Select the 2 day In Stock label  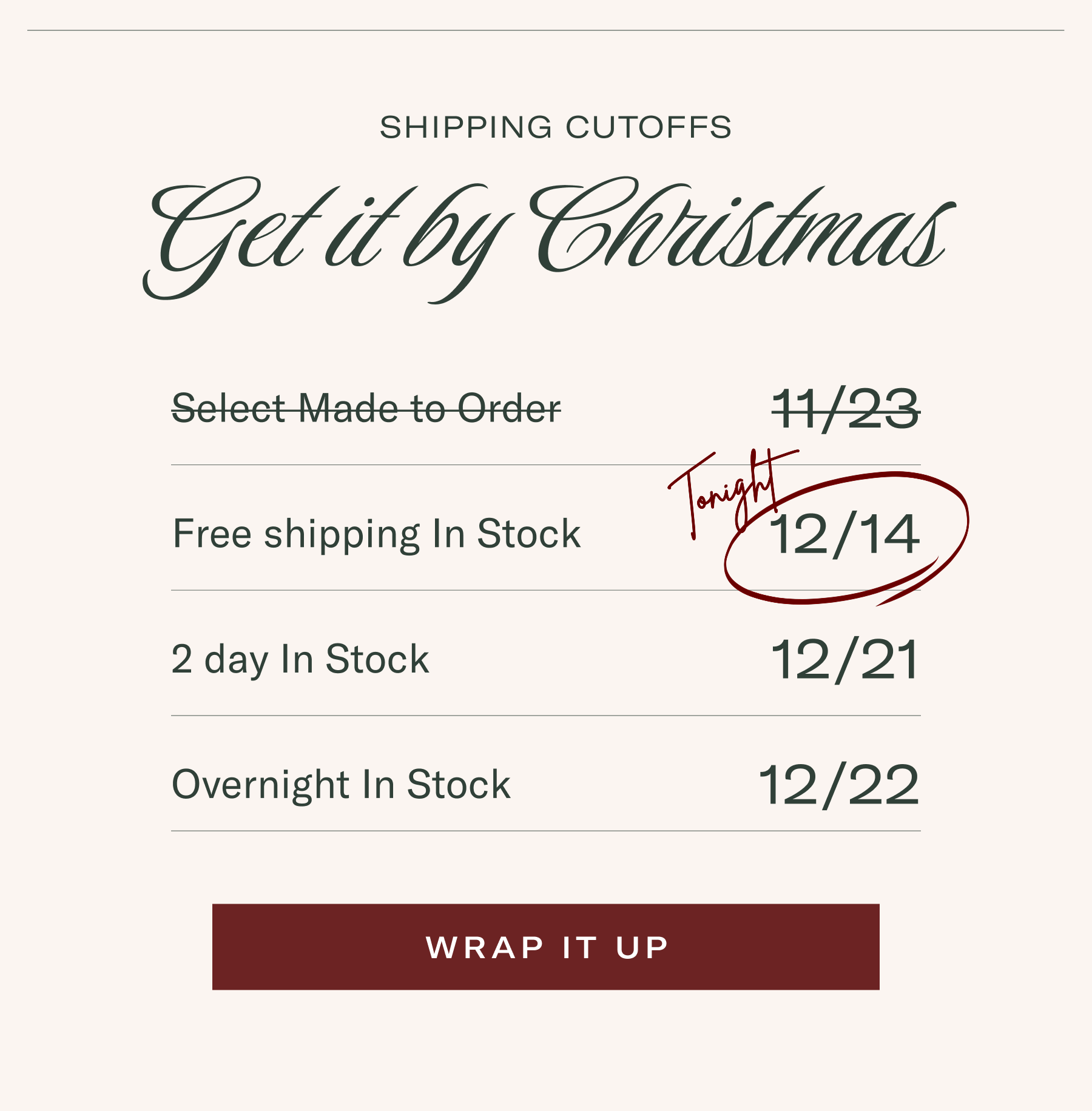point(300,659)
